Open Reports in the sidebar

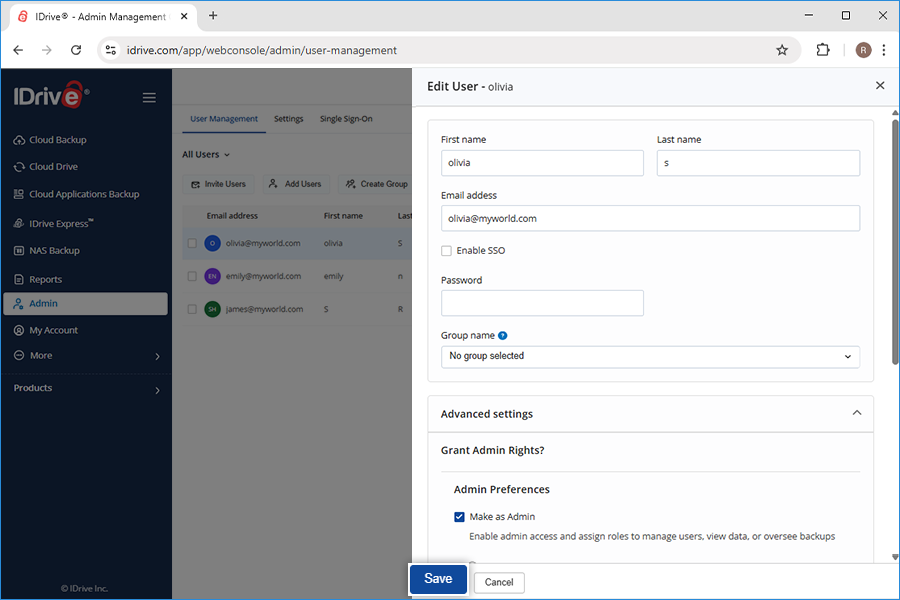(38, 279)
